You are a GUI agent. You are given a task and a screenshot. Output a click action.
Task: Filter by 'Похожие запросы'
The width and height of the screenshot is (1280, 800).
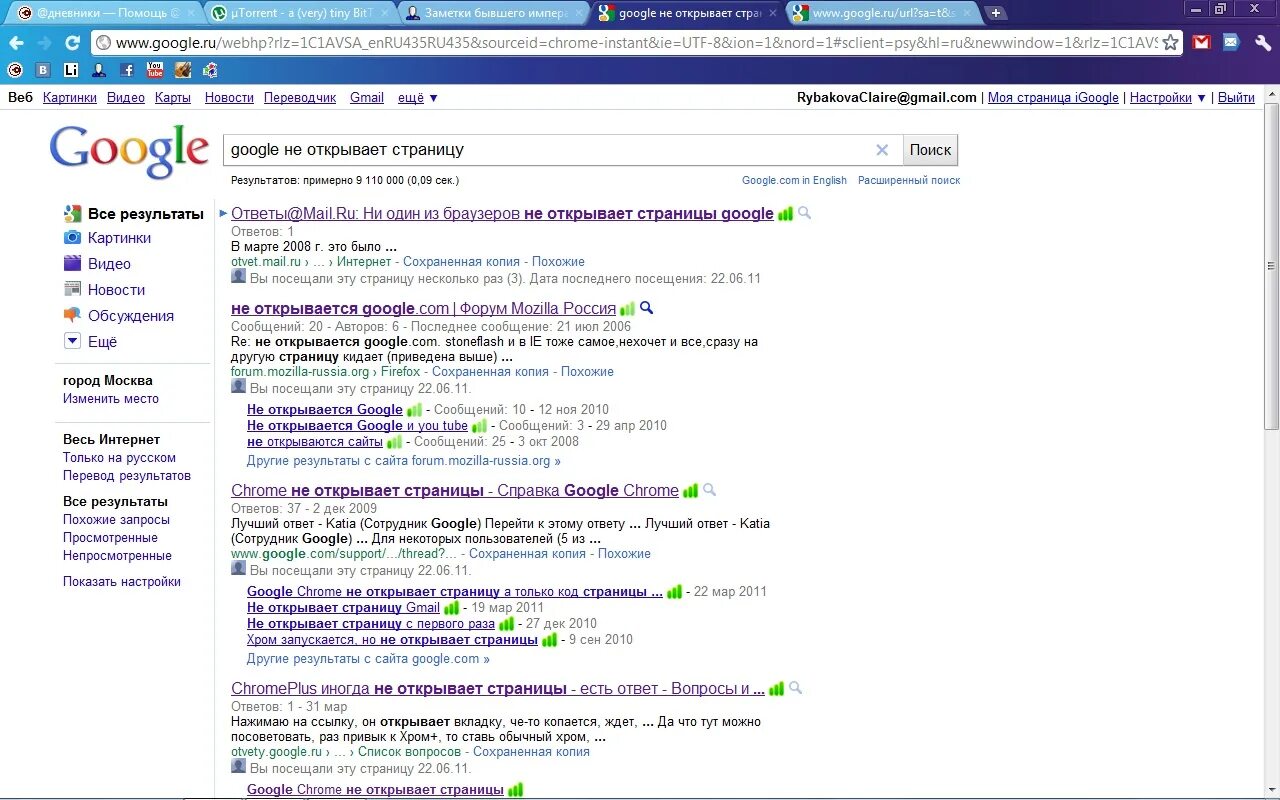click(x=116, y=519)
